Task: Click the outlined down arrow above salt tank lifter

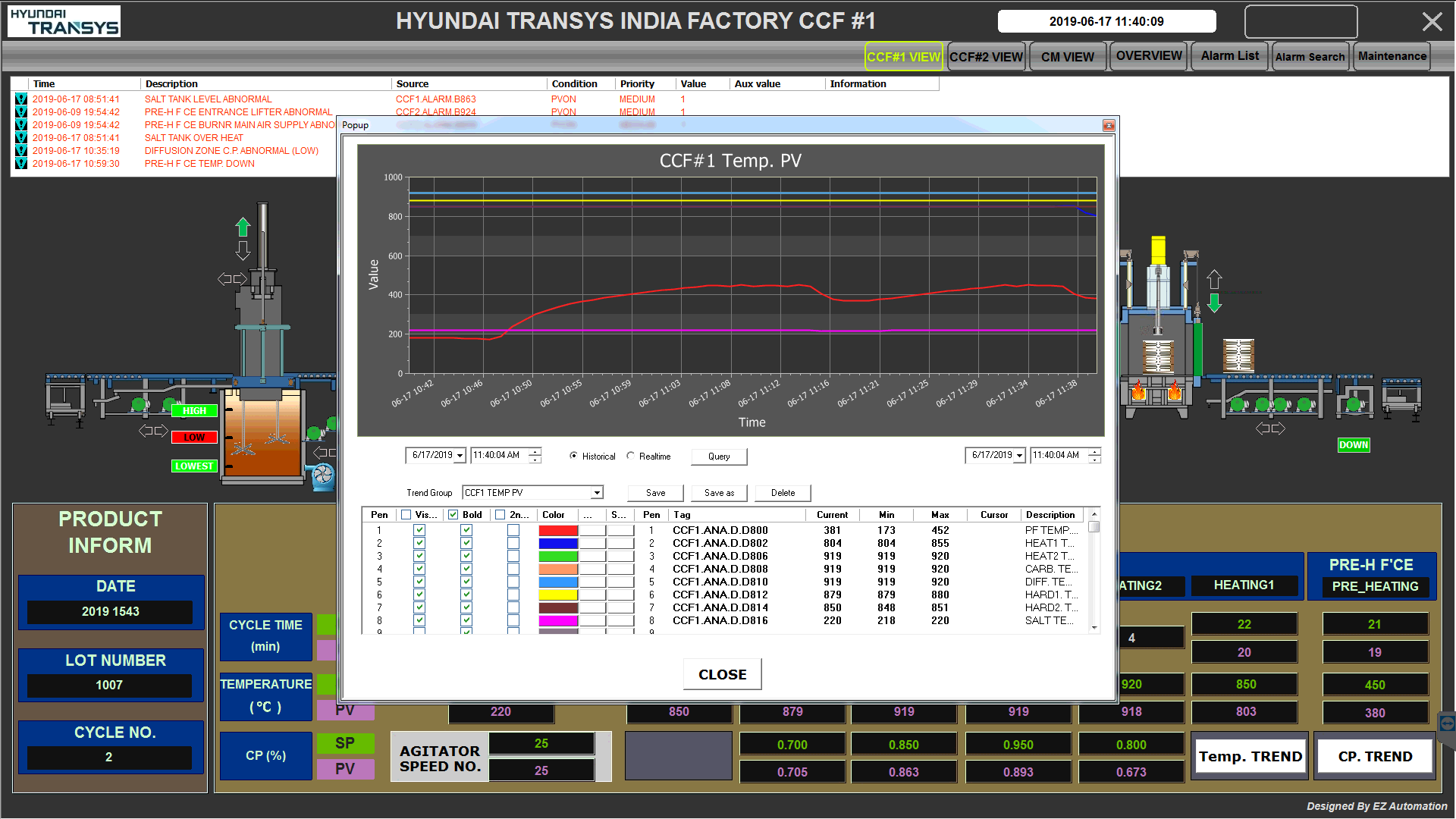Action: [x=243, y=250]
